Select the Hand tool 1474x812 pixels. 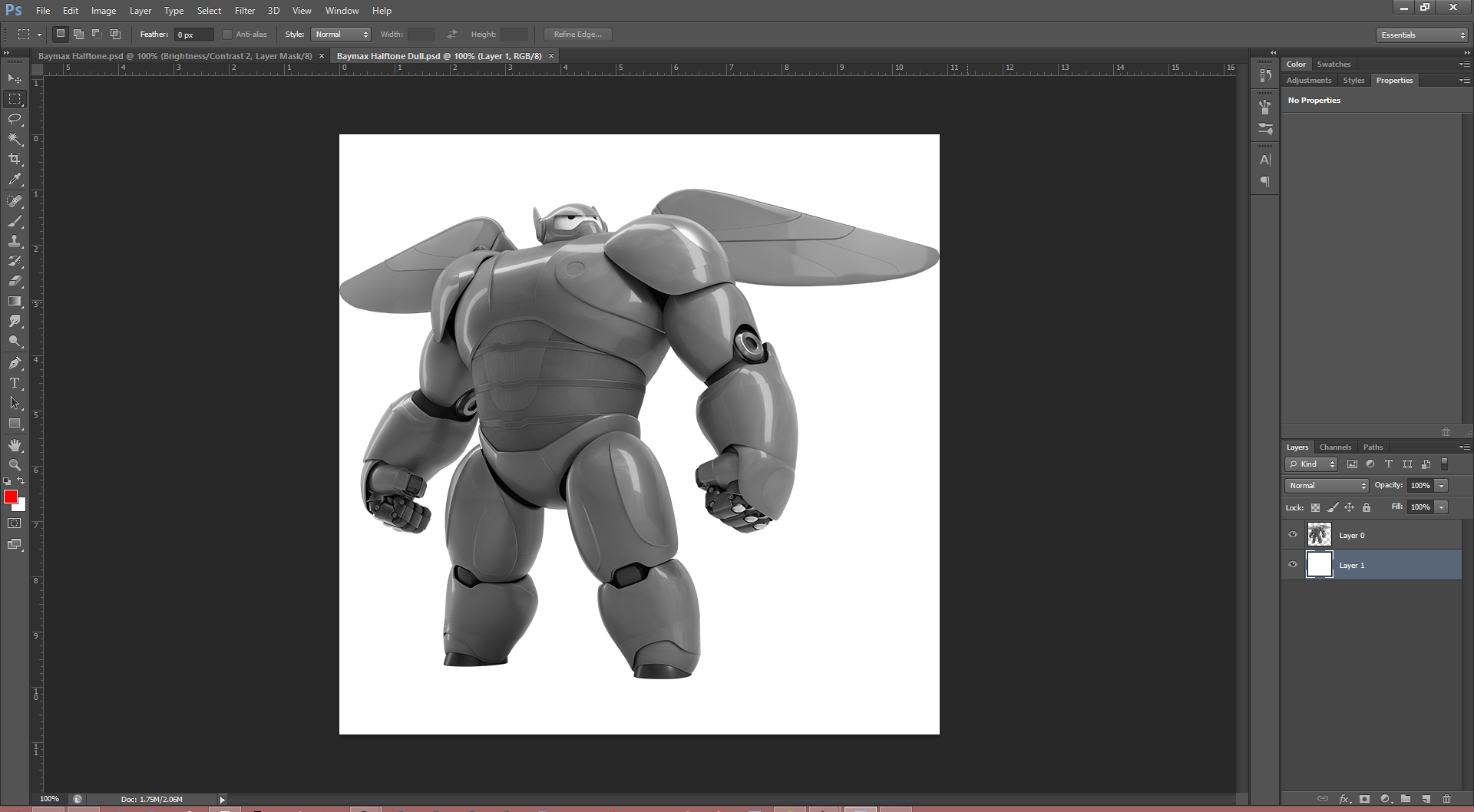pos(15,445)
